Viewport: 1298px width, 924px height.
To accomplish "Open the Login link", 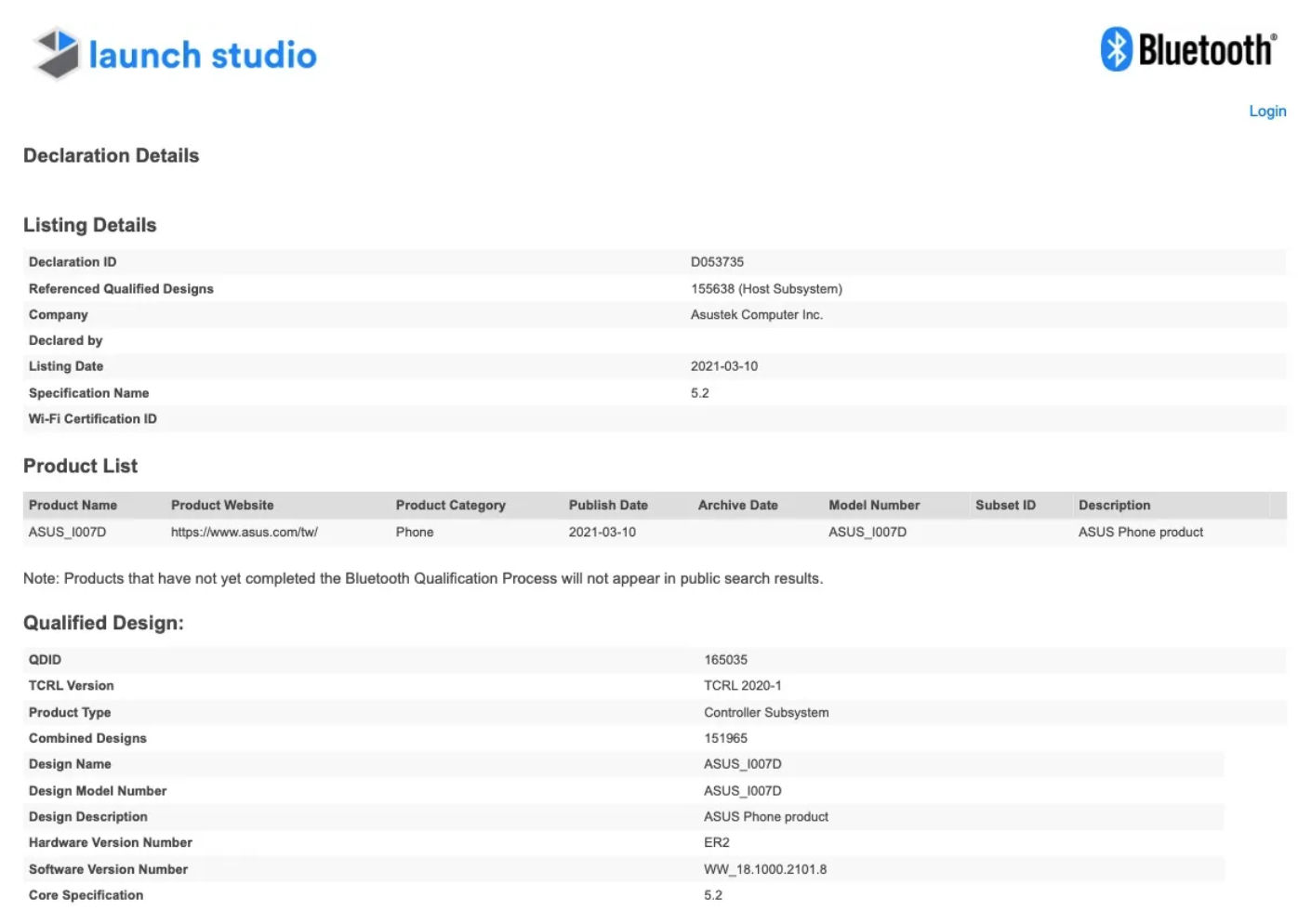I will pyautogui.click(x=1267, y=111).
